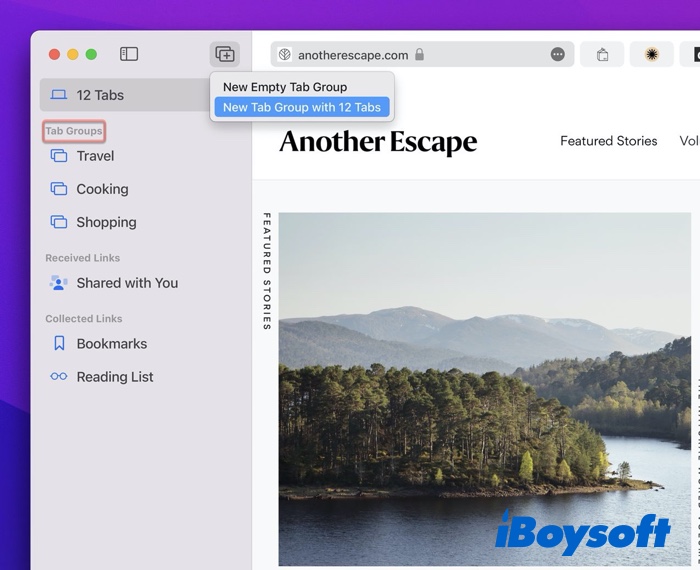Screen dimensions: 700x570
Task: Open the Cooking tab group
Action: pos(102,189)
